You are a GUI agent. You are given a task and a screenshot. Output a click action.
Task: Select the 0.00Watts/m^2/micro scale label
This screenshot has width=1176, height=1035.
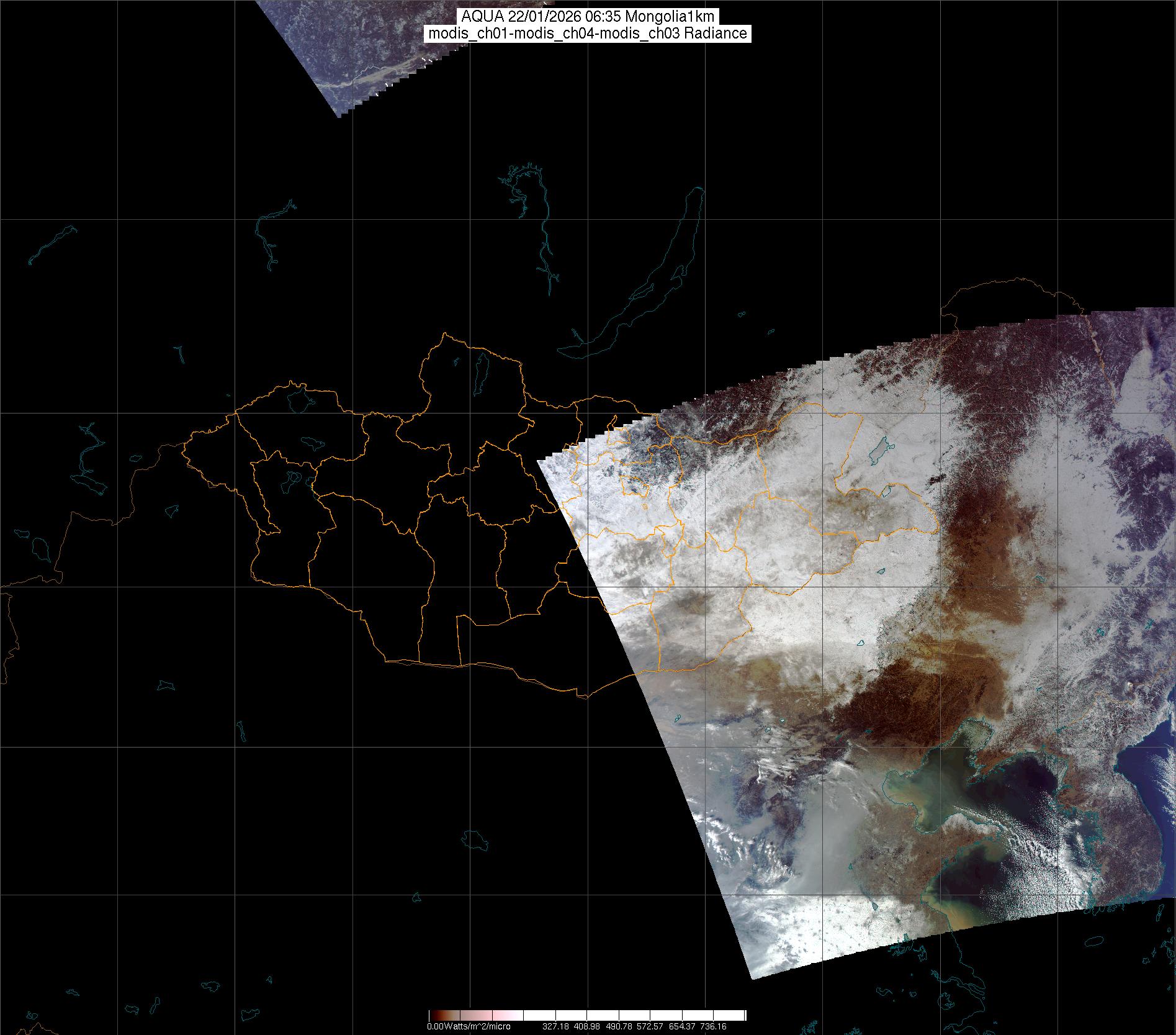pyautogui.click(x=469, y=1027)
